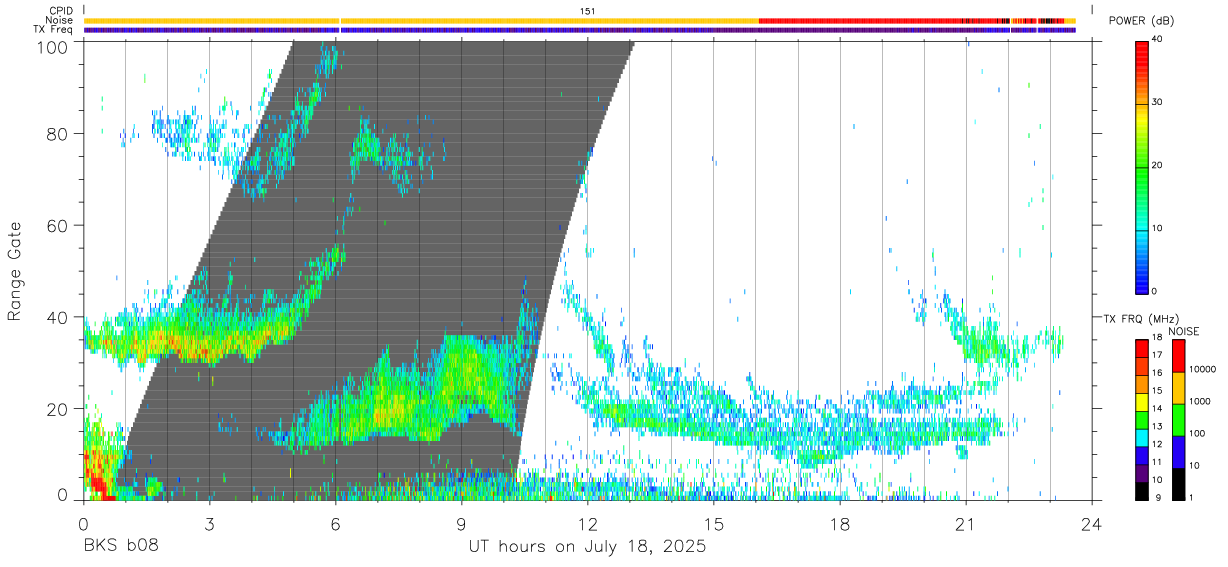Click x-axis tick label '18'
1228x567 pixels.
point(839,524)
